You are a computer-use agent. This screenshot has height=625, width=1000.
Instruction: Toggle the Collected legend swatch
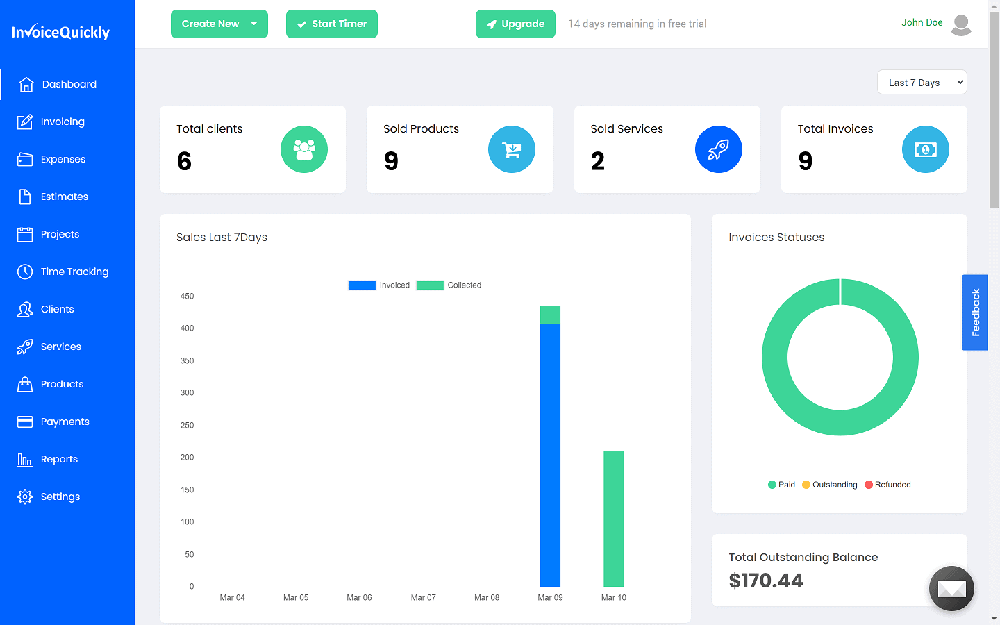(430, 285)
